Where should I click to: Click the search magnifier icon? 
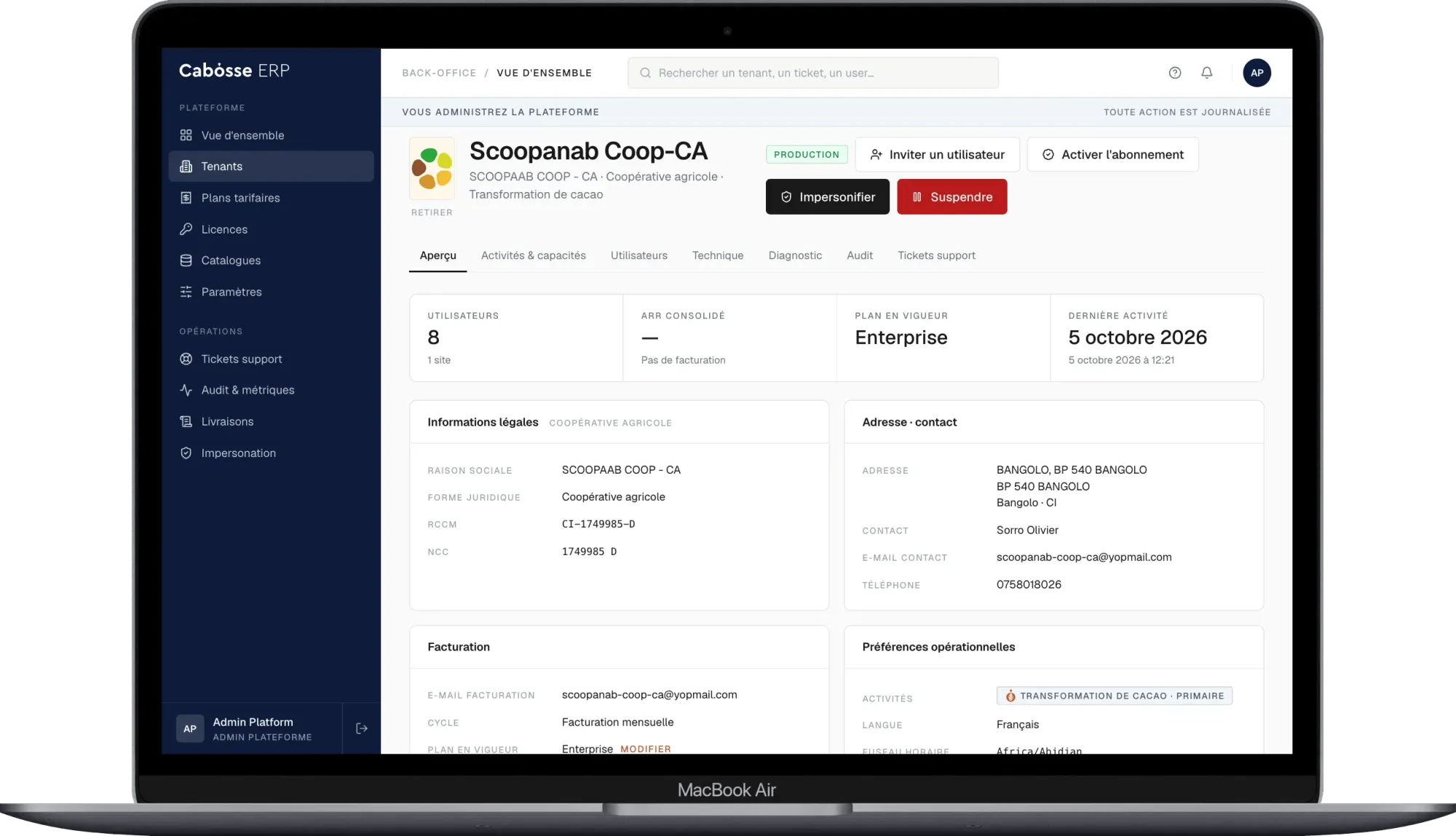[645, 73]
